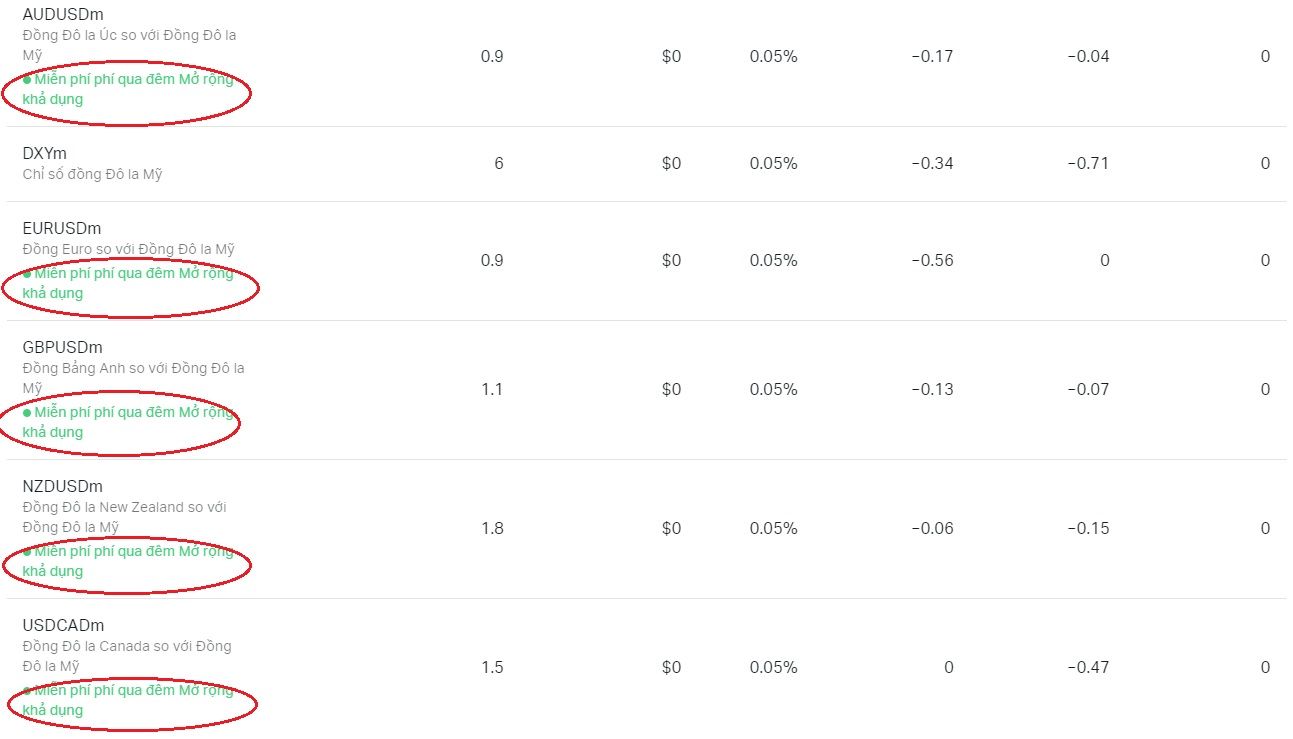The height and width of the screenshot is (739, 1293).
Task: Click the NZDUSDm spread value 1.8
Action: [492, 528]
